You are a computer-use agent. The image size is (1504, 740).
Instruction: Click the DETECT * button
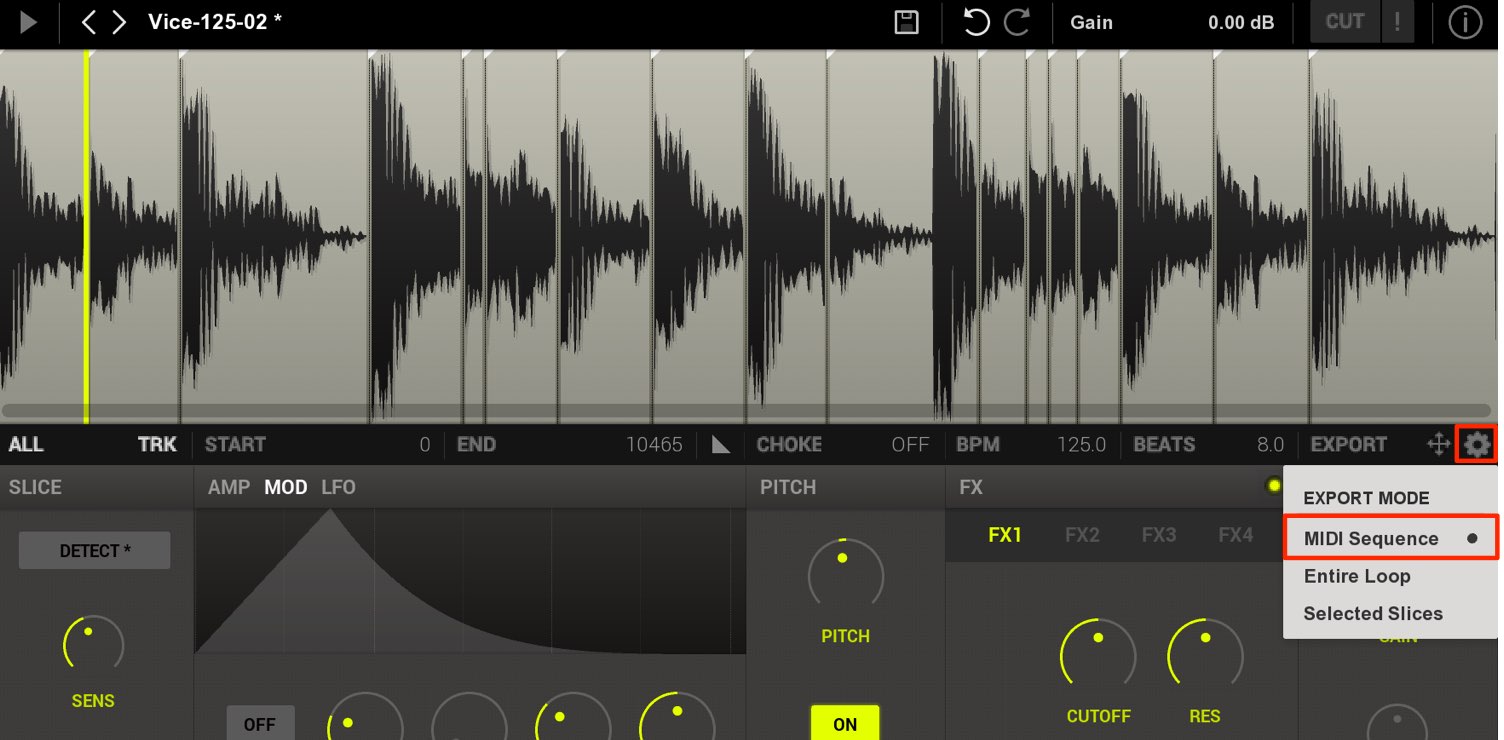(95, 551)
